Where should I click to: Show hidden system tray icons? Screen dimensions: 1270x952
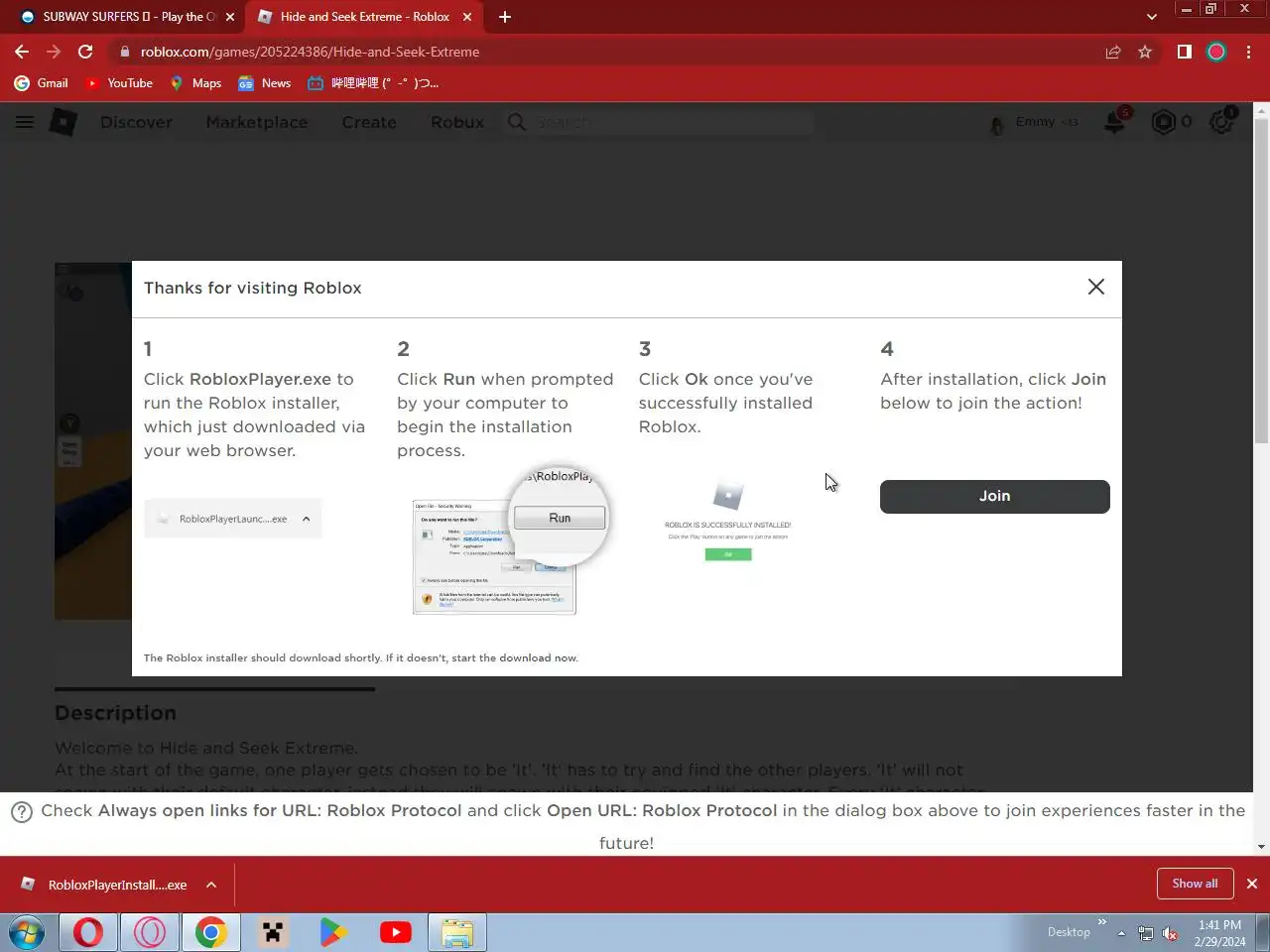pos(1121,933)
